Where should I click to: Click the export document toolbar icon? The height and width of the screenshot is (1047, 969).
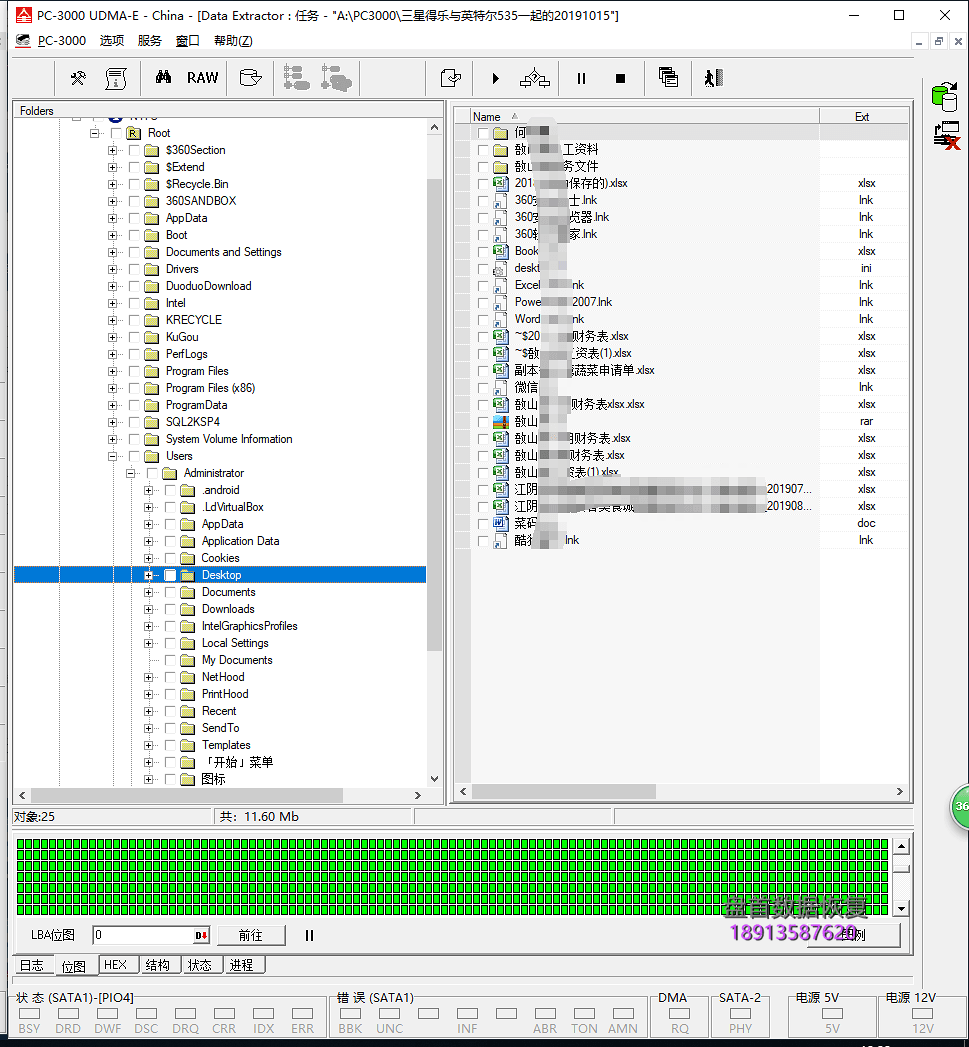click(451, 78)
